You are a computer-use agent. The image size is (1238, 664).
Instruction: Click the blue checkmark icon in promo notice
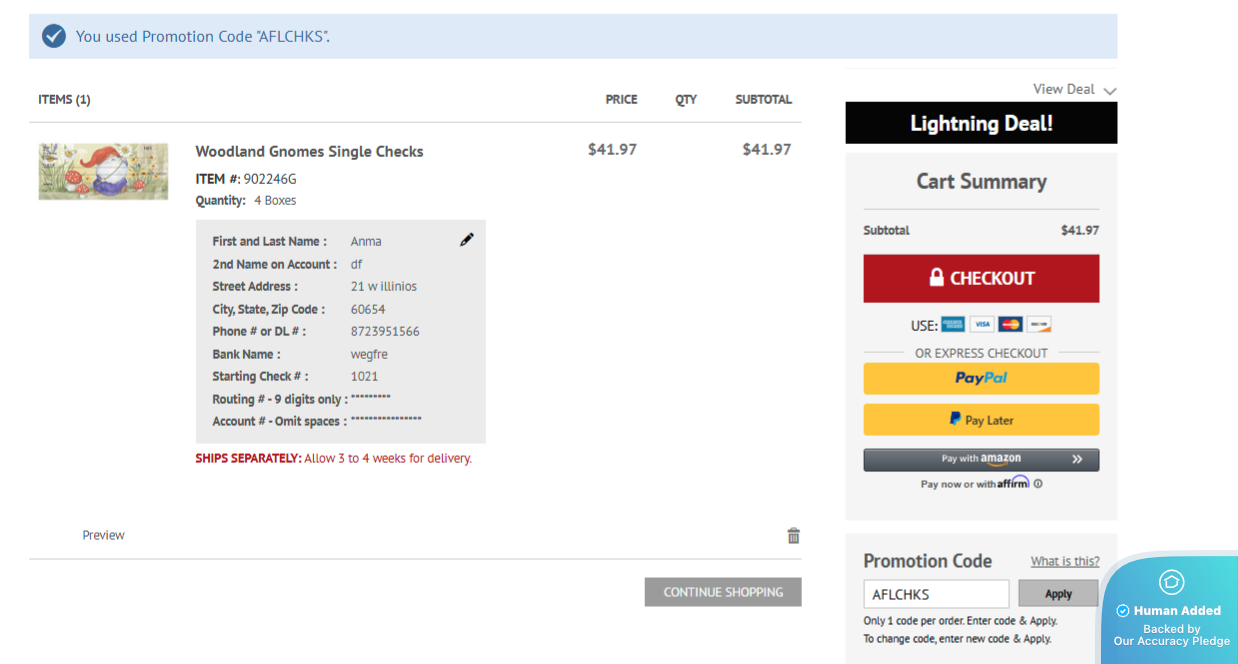pos(54,36)
